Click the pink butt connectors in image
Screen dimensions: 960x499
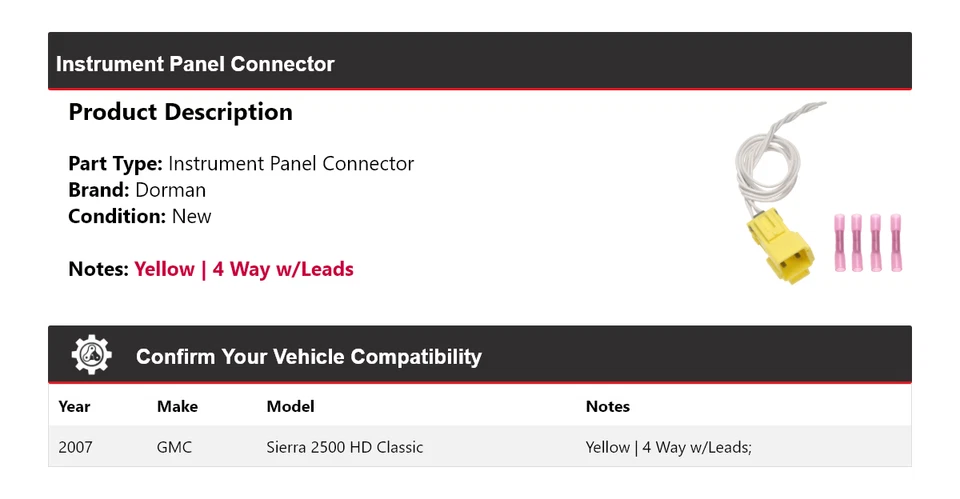click(866, 242)
